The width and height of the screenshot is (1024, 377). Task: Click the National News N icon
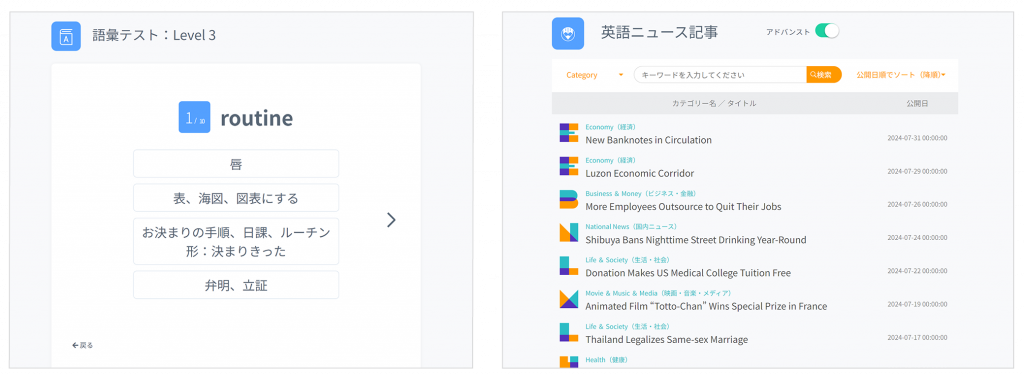(x=569, y=233)
